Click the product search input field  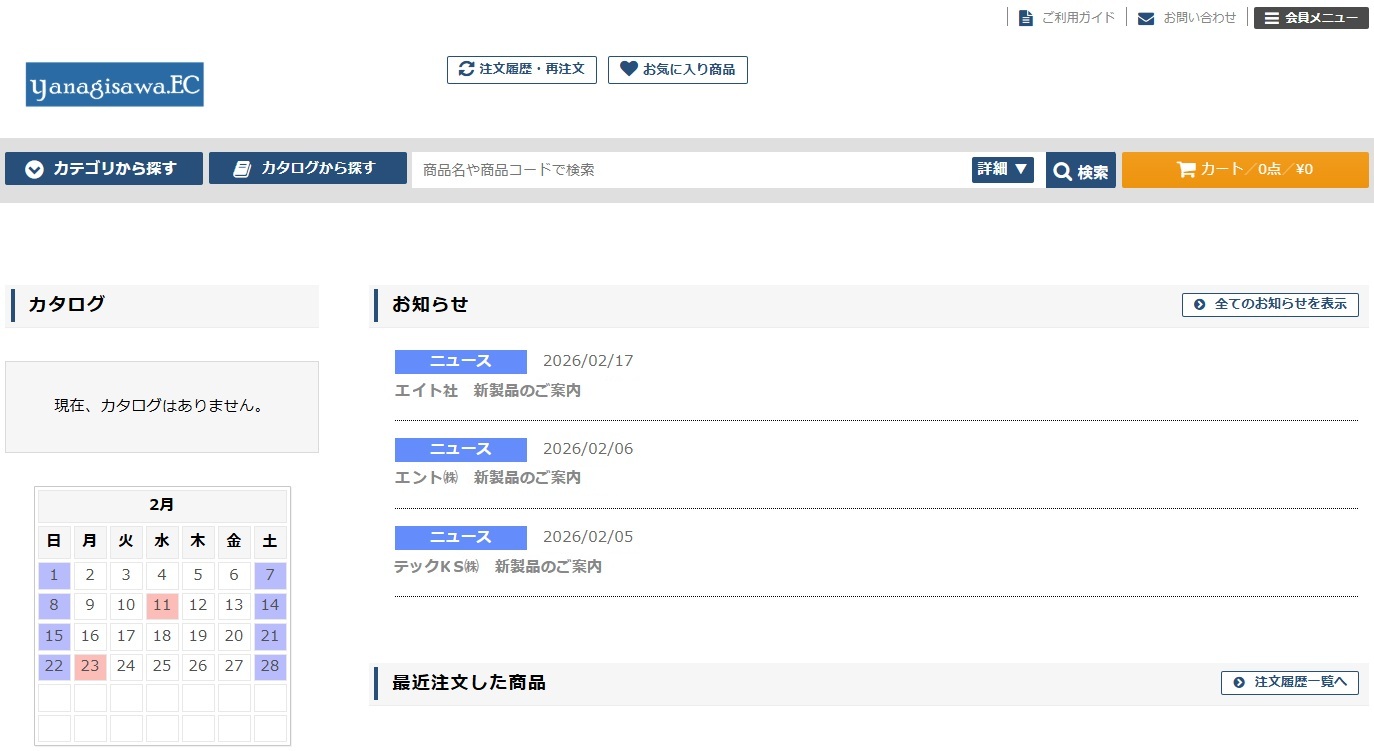690,170
